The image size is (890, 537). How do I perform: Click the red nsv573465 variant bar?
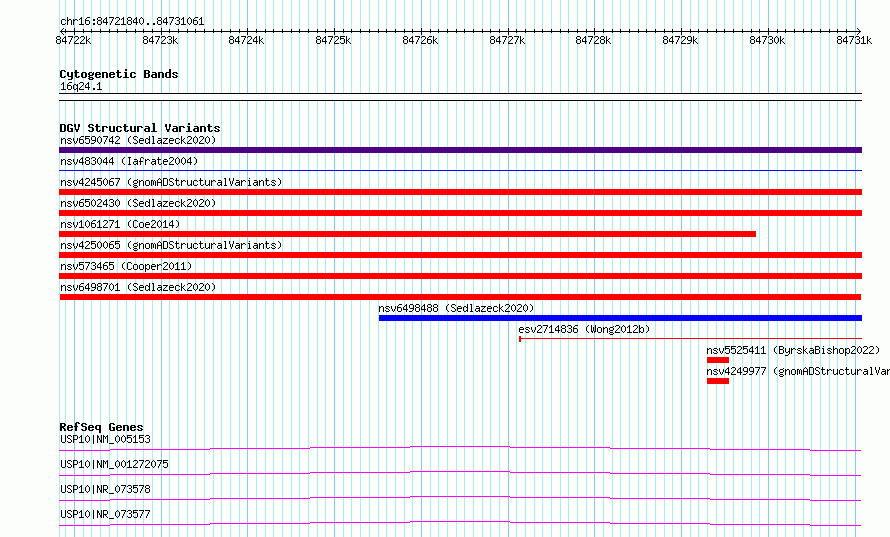click(460, 276)
